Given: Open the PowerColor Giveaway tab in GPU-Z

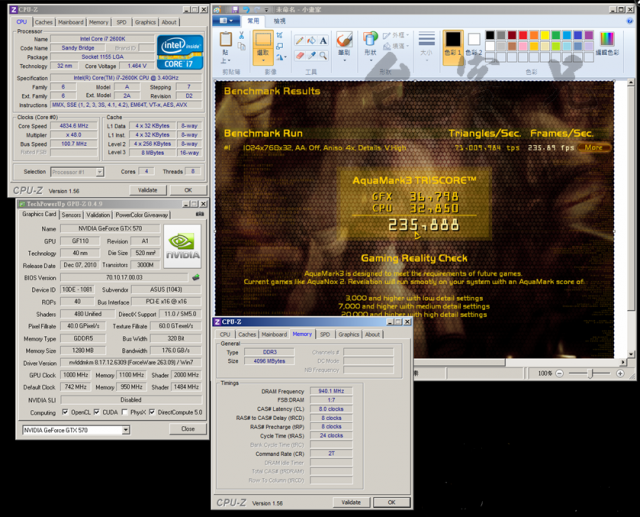Looking at the screenshot, I should (x=142, y=215).
